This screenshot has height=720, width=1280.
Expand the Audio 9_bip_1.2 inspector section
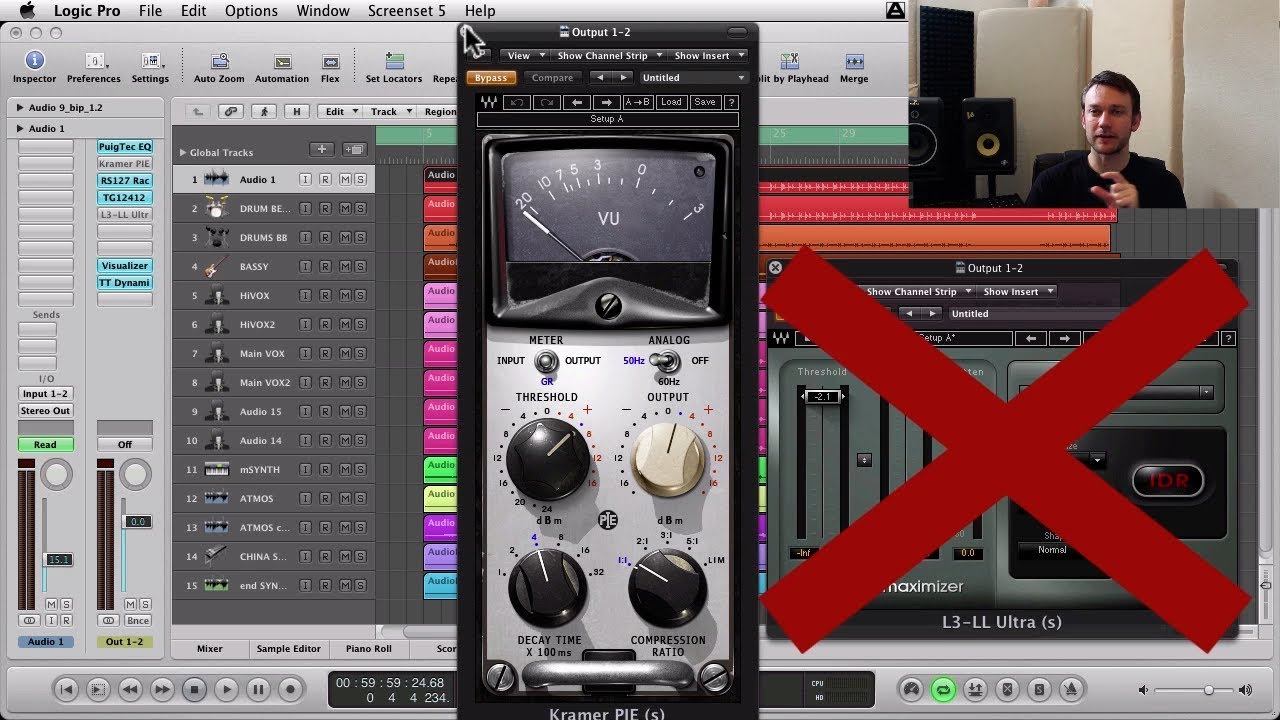tap(20, 107)
